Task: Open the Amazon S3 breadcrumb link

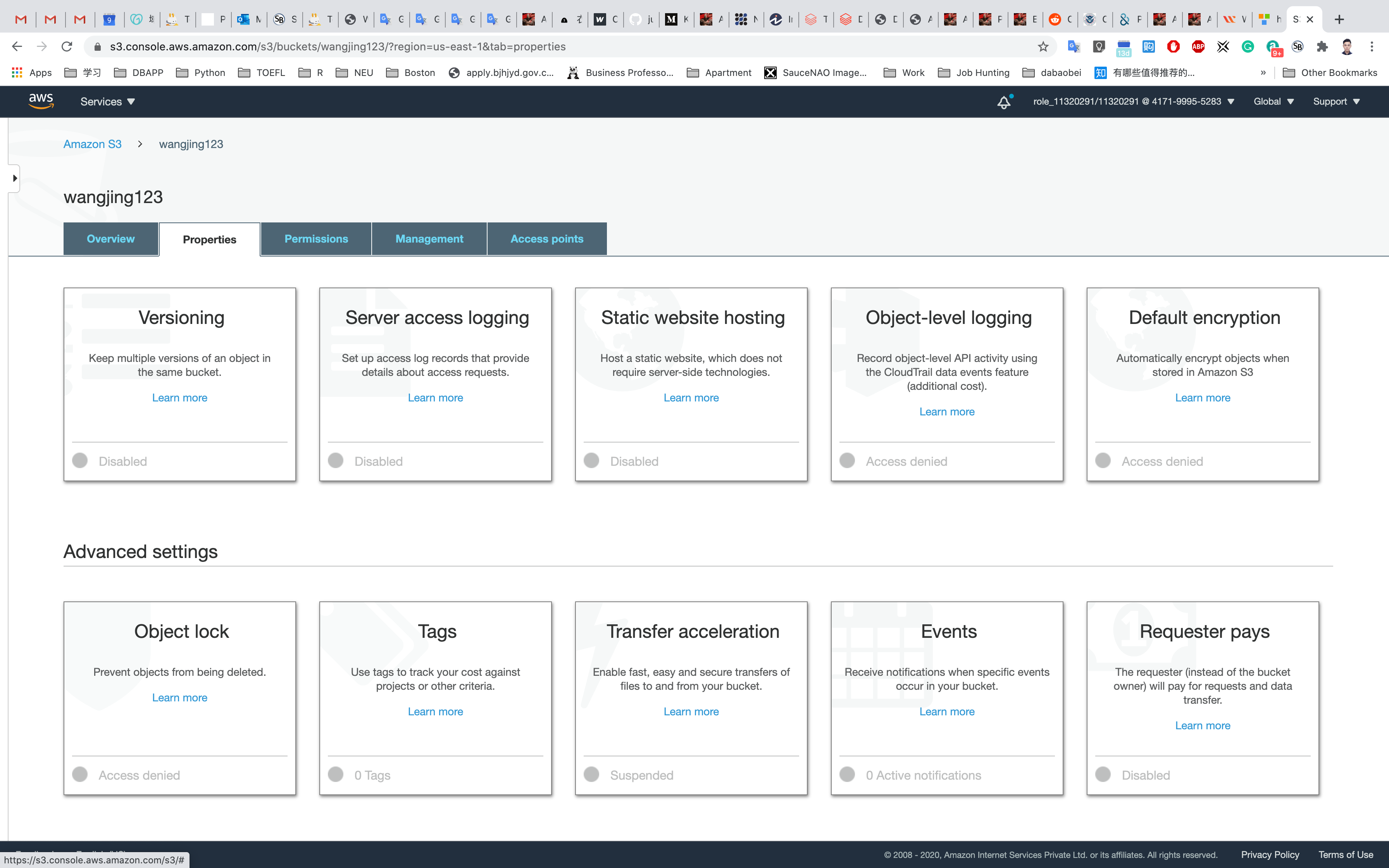Action: pos(92,144)
